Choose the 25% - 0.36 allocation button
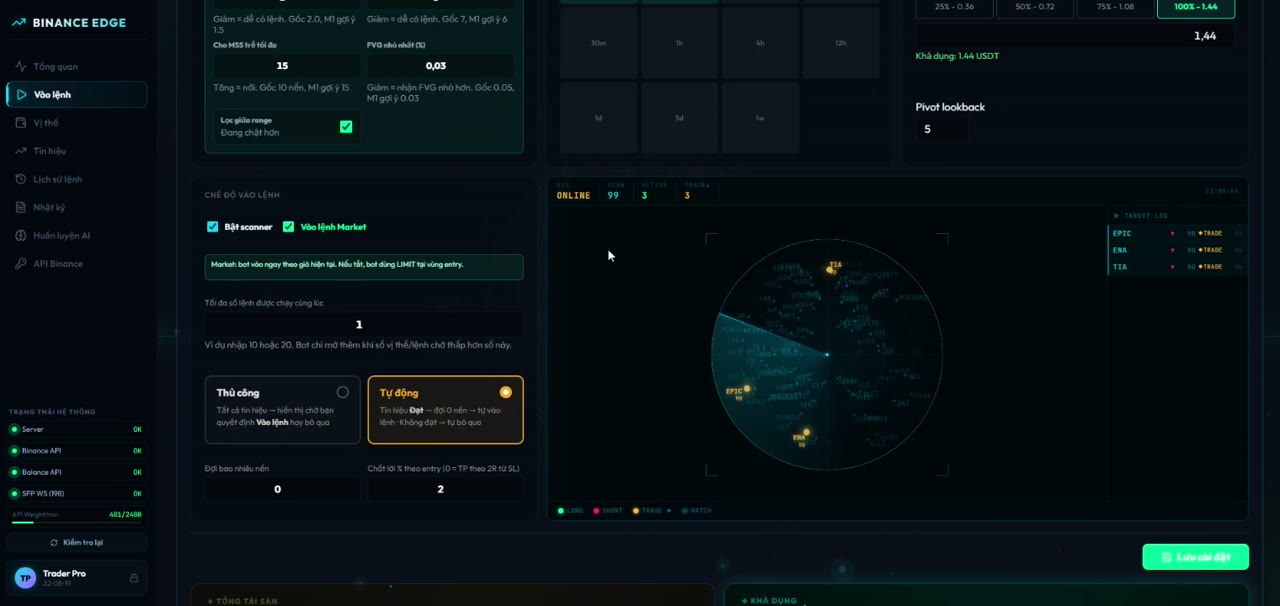This screenshot has height=606, width=1280. [954, 8]
